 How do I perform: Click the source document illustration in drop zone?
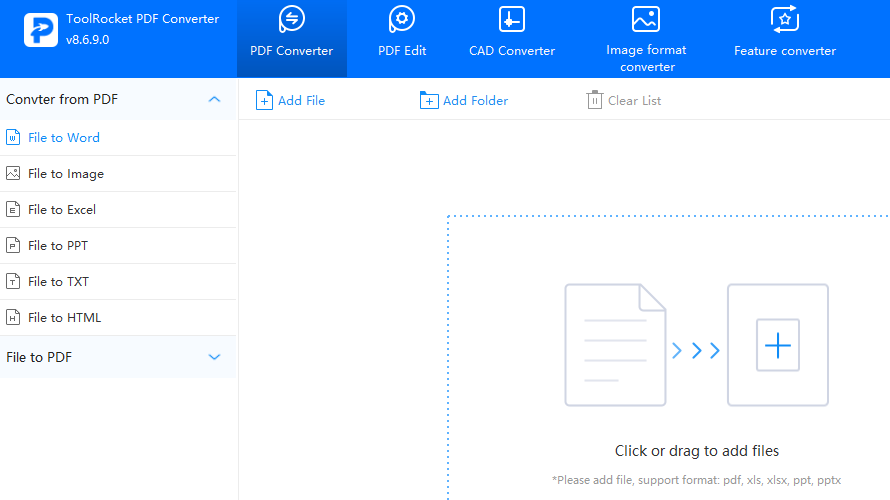point(615,345)
